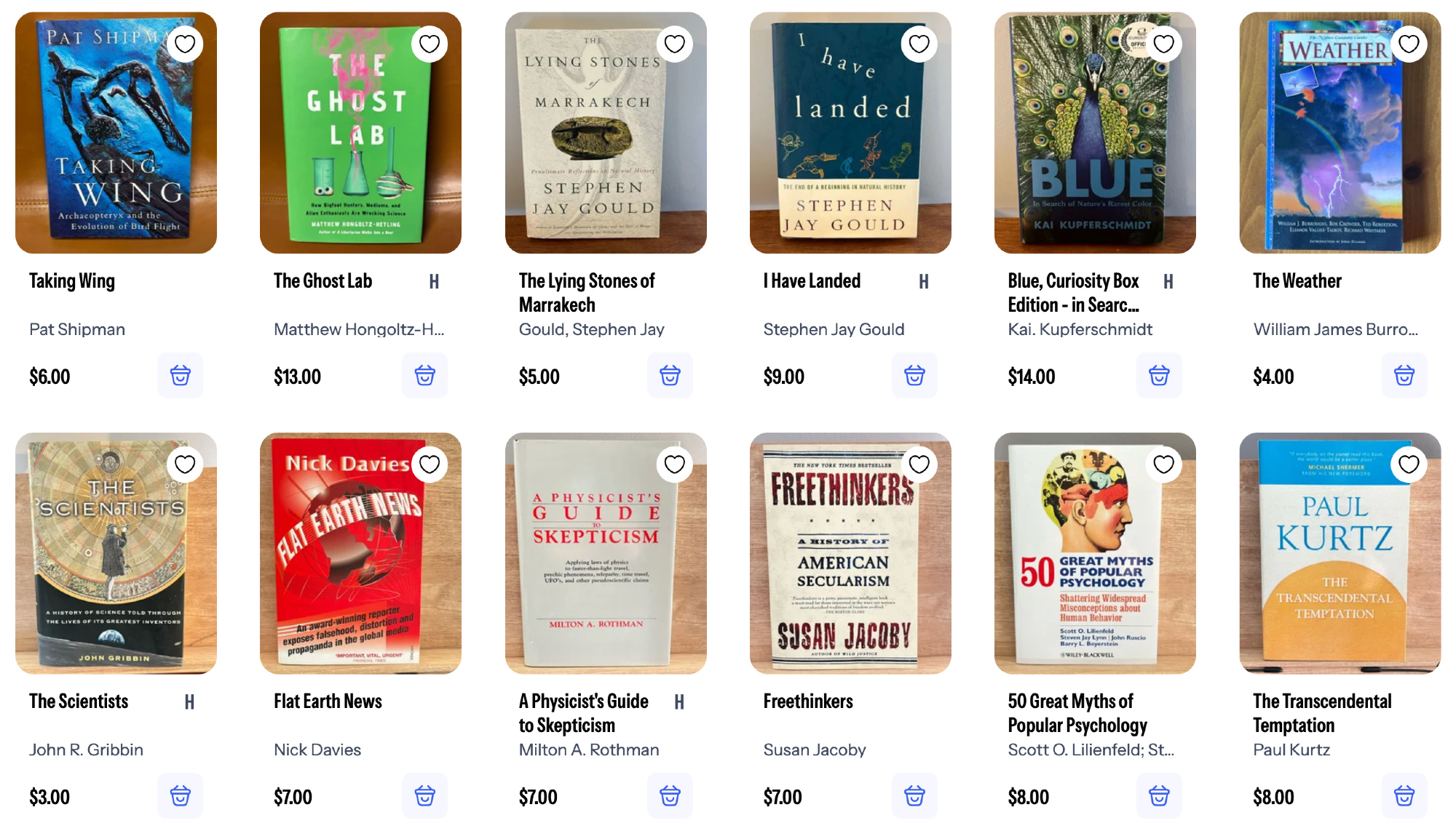This screenshot has width=1456, height=826.
Task: Open The Scientists book cover thumbnail
Action: (x=116, y=554)
